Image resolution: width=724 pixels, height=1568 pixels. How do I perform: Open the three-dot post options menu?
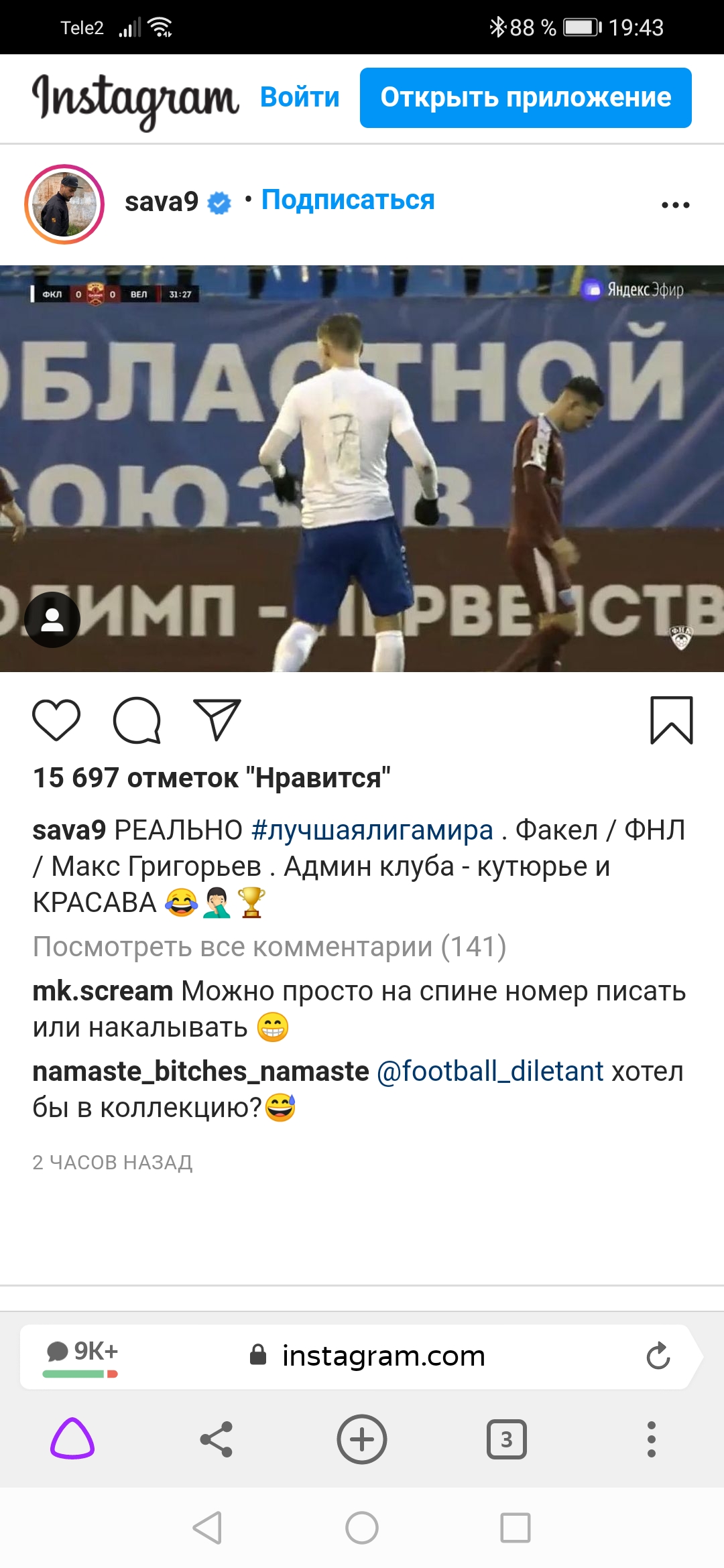(x=675, y=205)
